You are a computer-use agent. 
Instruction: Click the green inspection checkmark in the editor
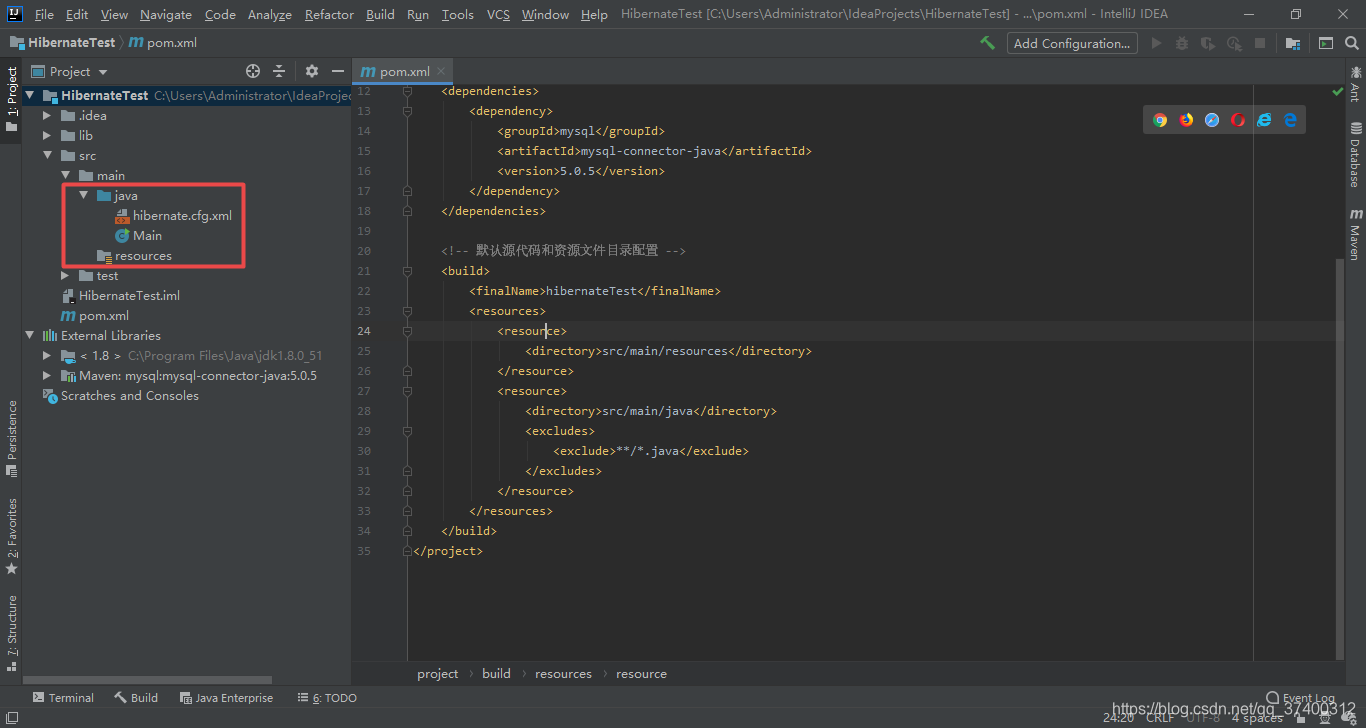(x=1338, y=91)
